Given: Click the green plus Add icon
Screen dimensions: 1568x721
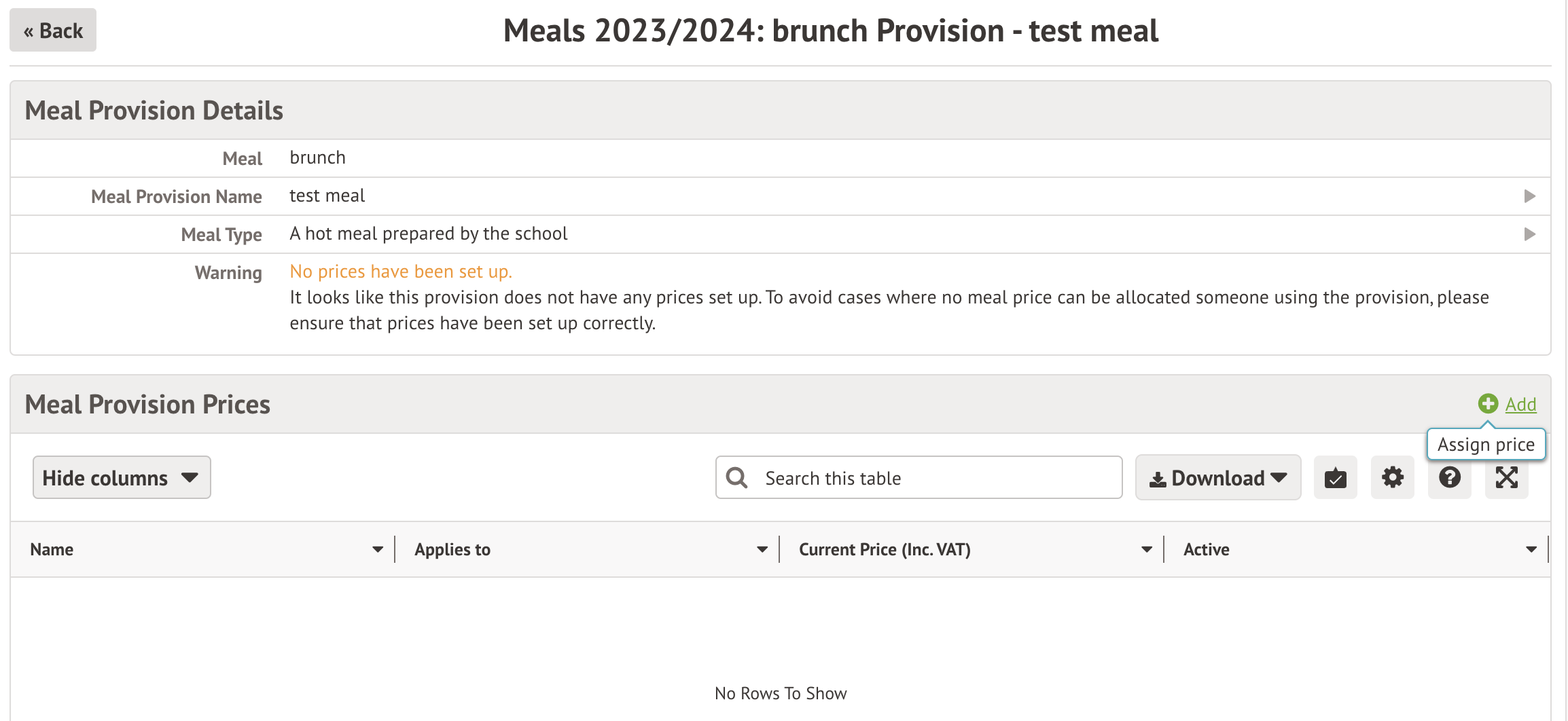Looking at the screenshot, I should tap(1487, 404).
